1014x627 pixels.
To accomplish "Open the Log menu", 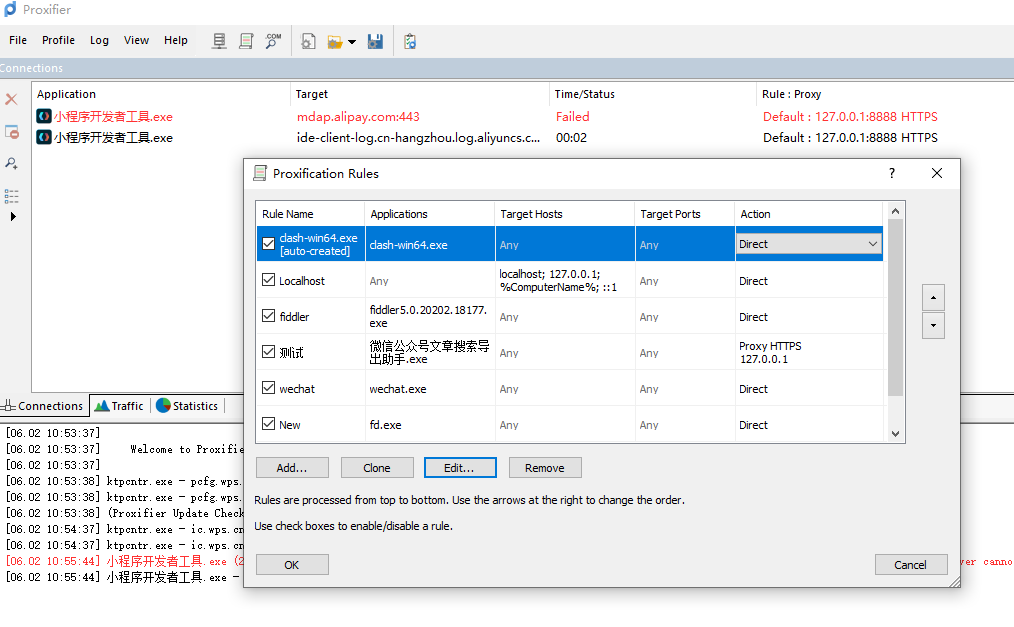I will (x=99, y=40).
